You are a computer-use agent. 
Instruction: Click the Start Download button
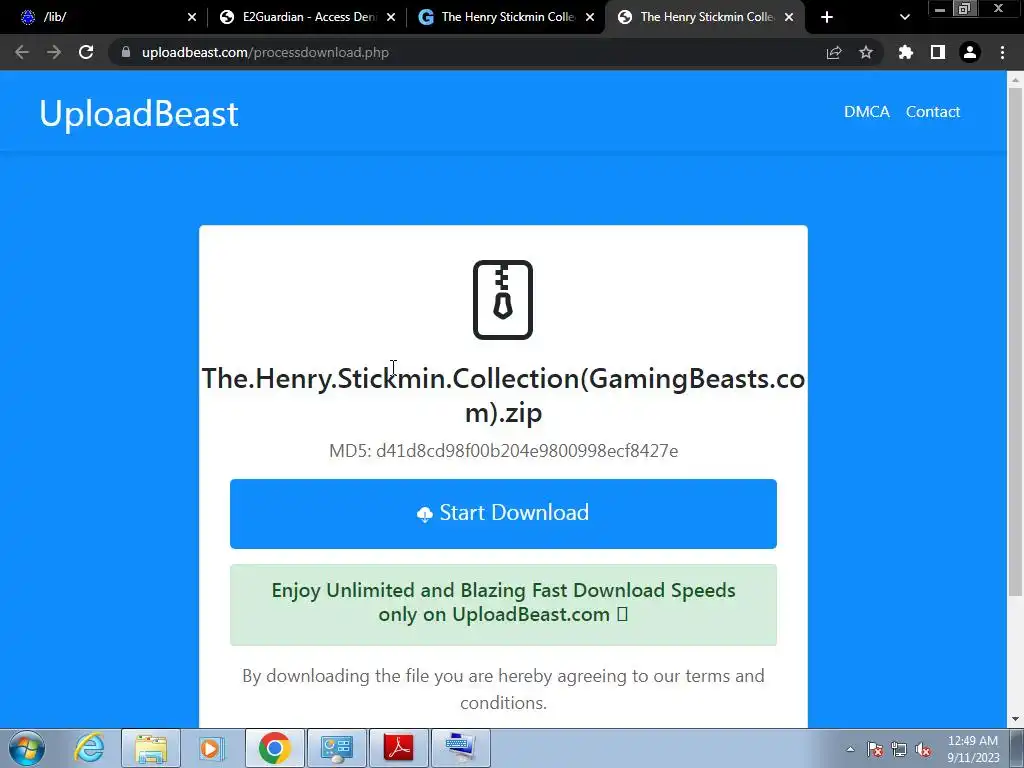pyautogui.click(x=503, y=513)
